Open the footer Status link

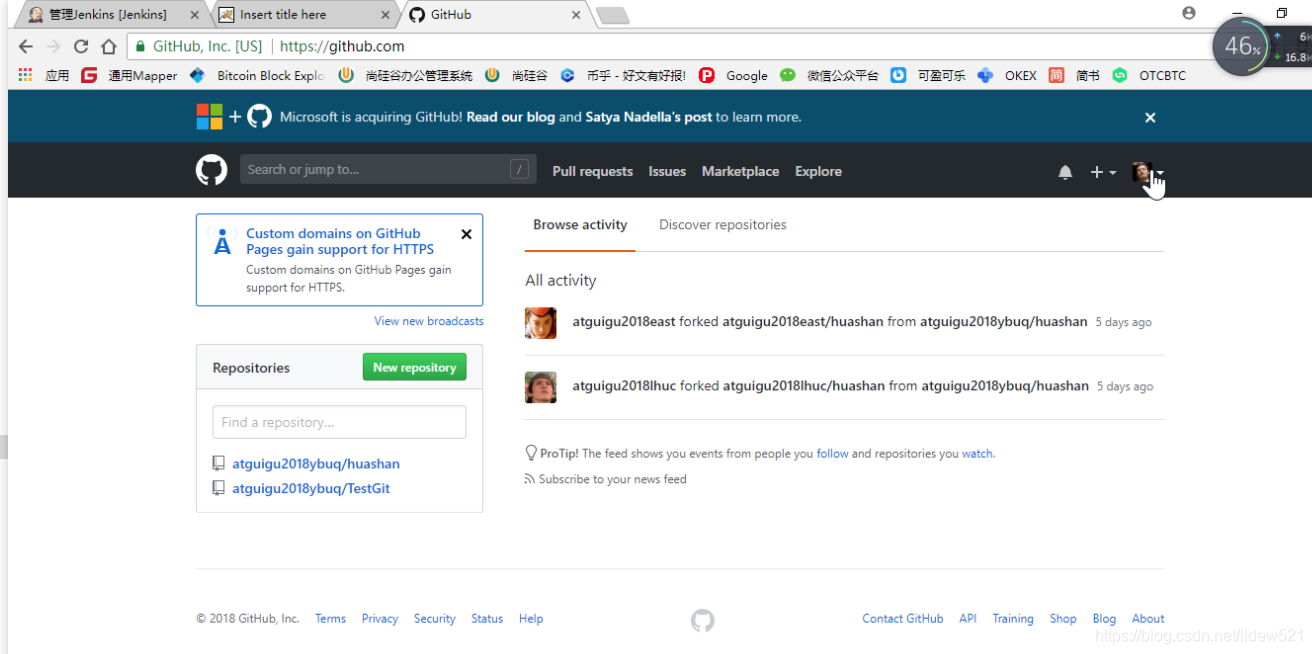487,618
